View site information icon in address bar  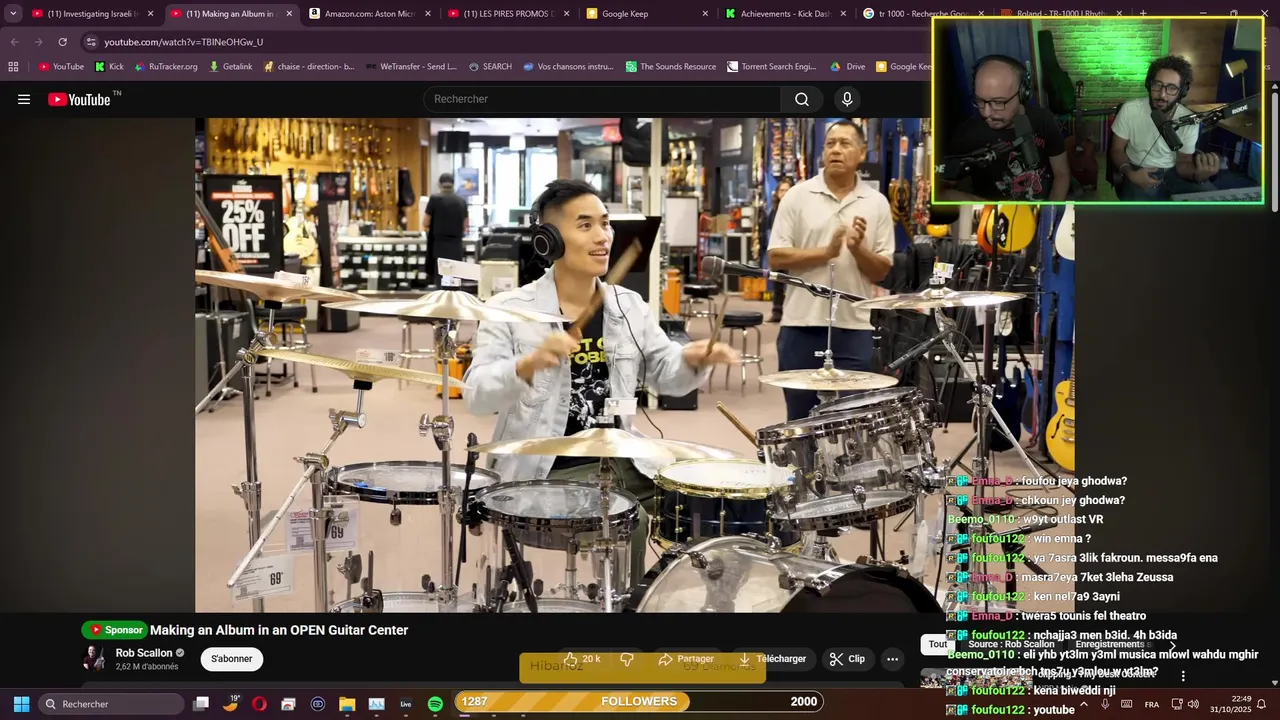(x=91, y=42)
